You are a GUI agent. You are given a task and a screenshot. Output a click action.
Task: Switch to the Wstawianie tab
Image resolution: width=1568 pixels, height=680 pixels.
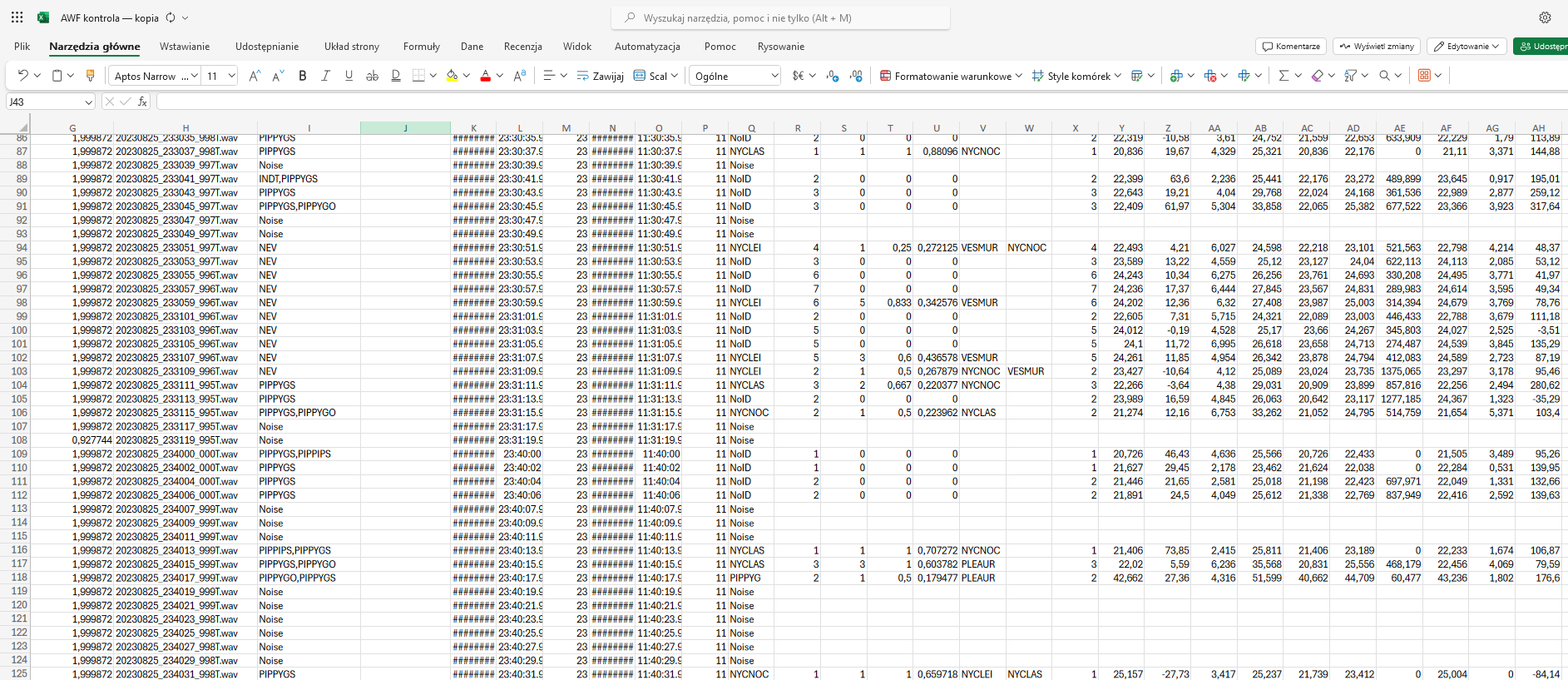(185, 47)
